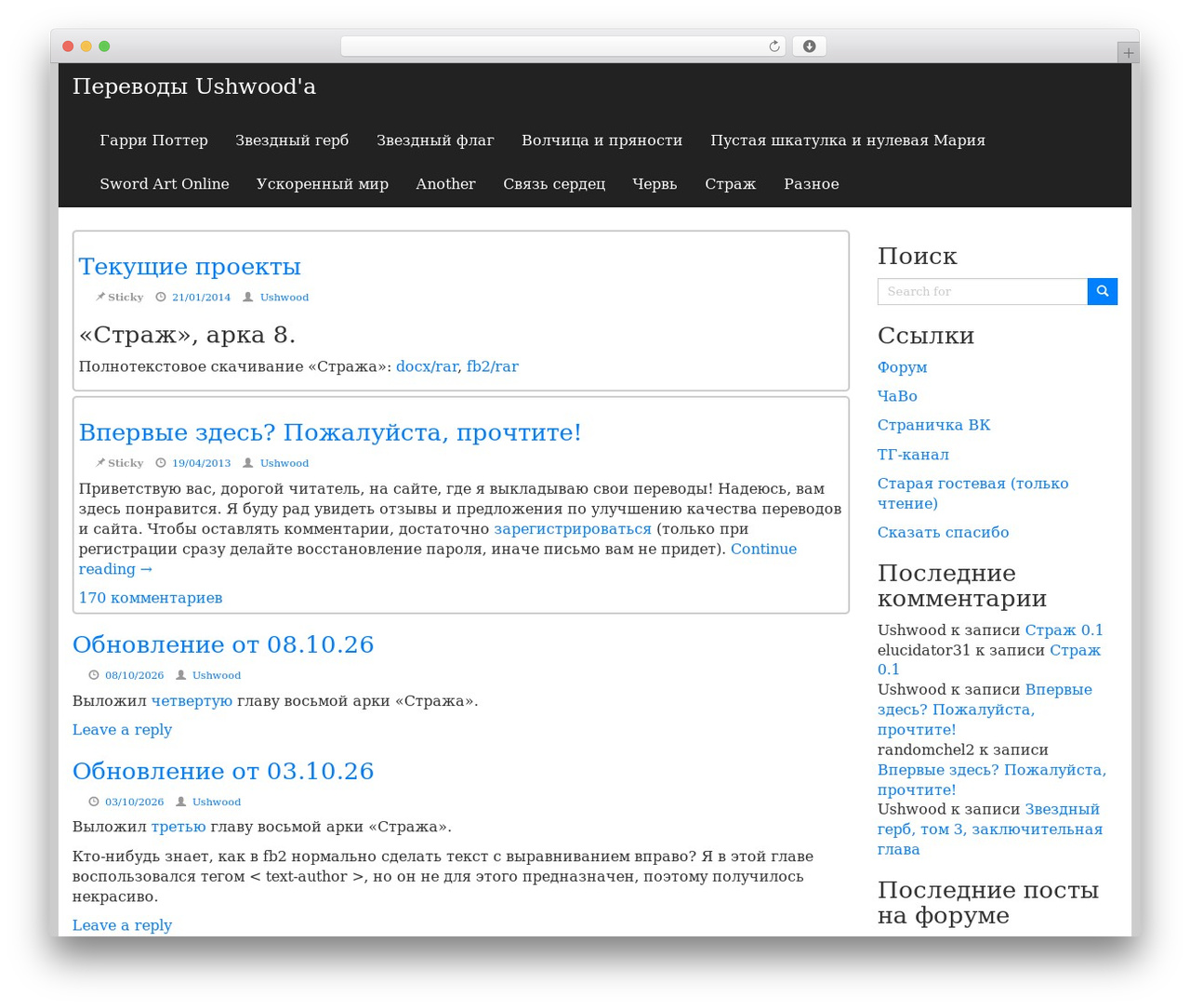Download the 'fb2/rar' archive of Страж
This screenshot has width=1190, height=1008.
point(493,366)
